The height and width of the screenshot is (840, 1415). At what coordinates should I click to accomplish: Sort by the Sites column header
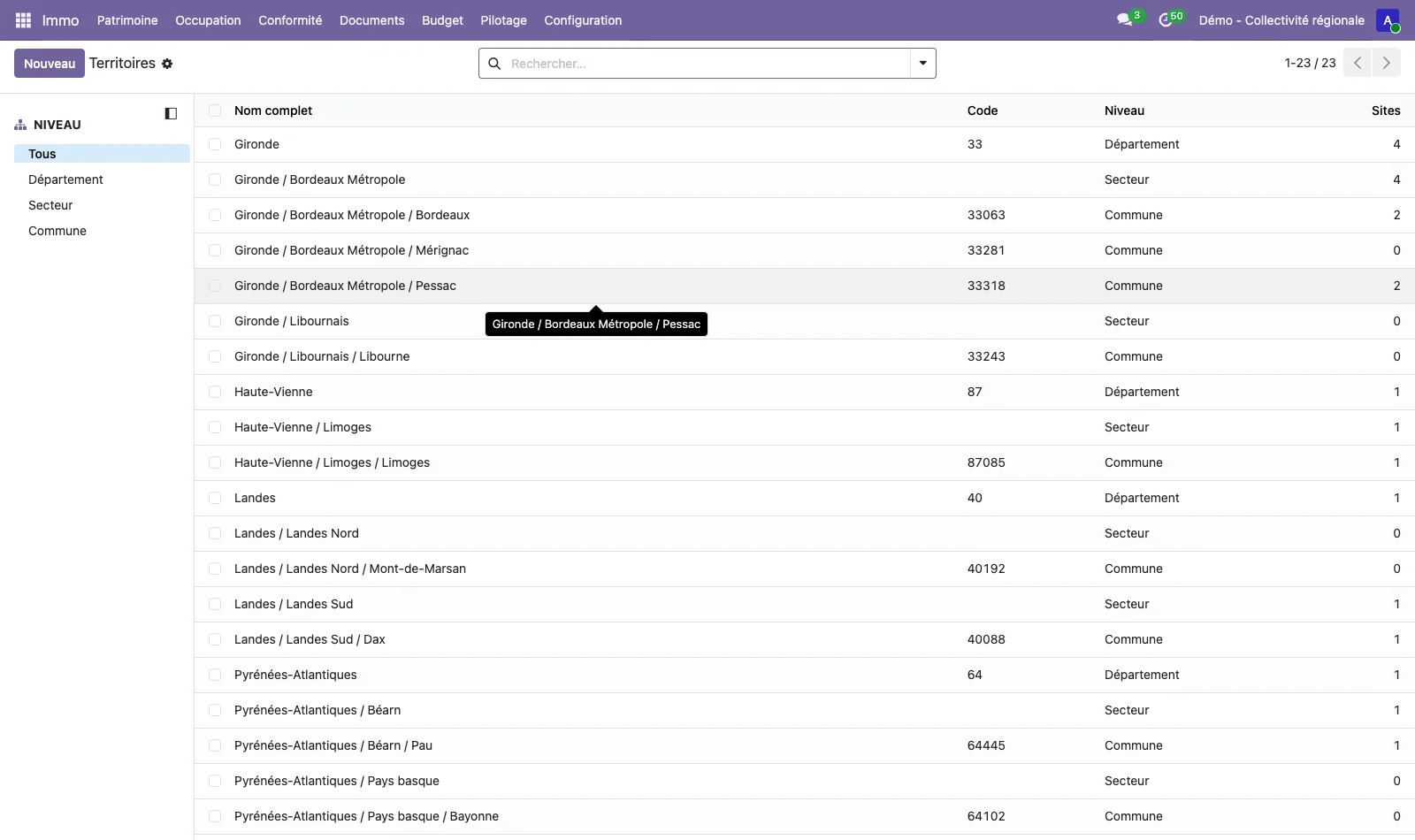tap(1386, 111)
